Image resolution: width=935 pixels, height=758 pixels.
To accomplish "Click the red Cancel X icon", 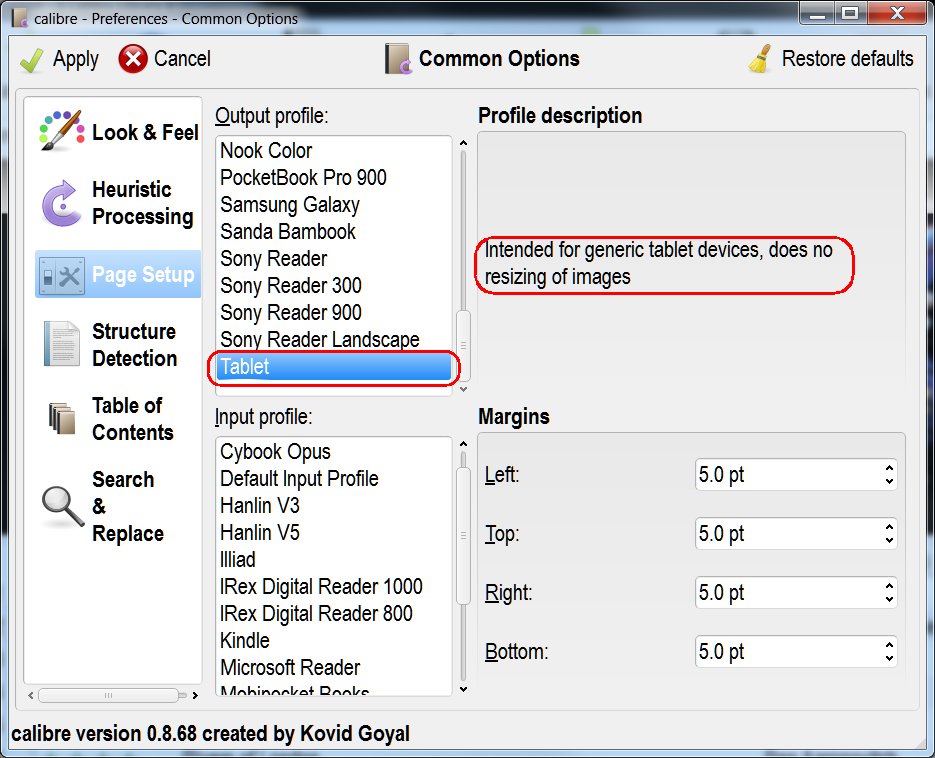I will pyautogui.click(x=133, y=59).
